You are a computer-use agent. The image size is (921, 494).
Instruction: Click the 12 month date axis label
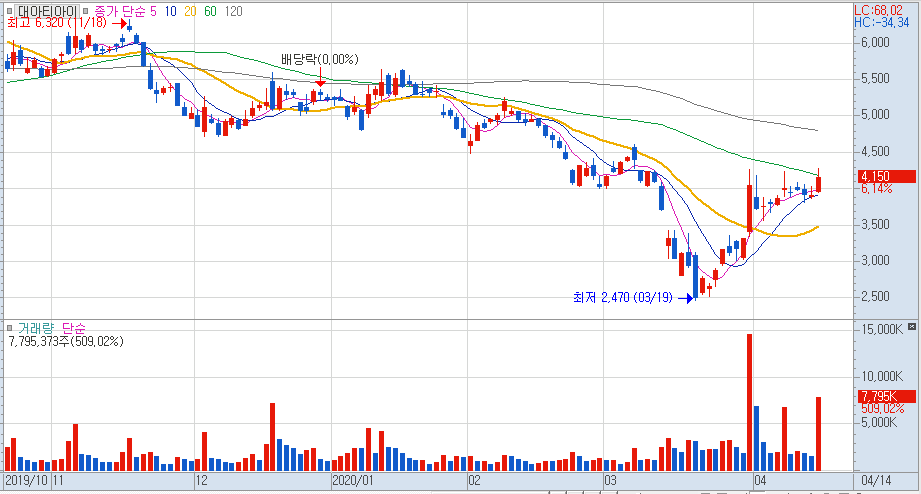coord(201,480)
